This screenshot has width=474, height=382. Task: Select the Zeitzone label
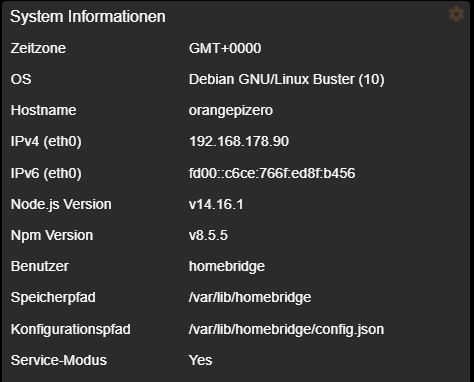click(38, 48)
